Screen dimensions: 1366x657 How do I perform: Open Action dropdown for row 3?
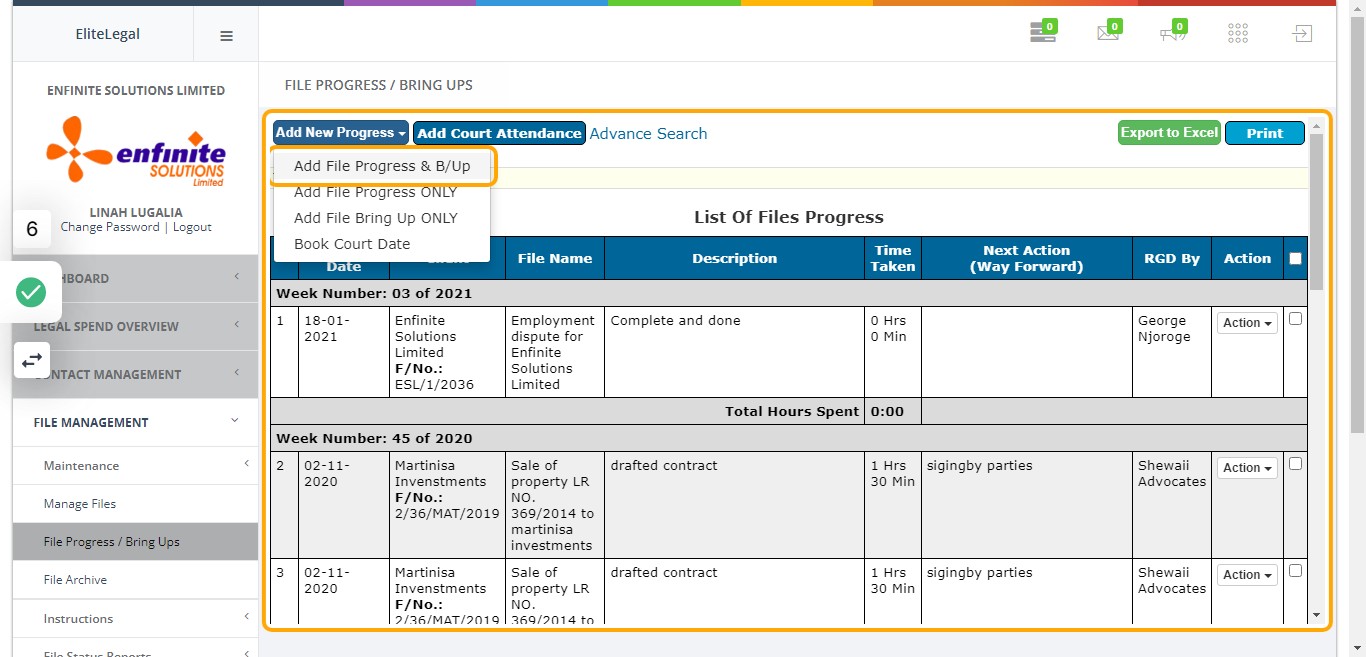(1247, 575)
